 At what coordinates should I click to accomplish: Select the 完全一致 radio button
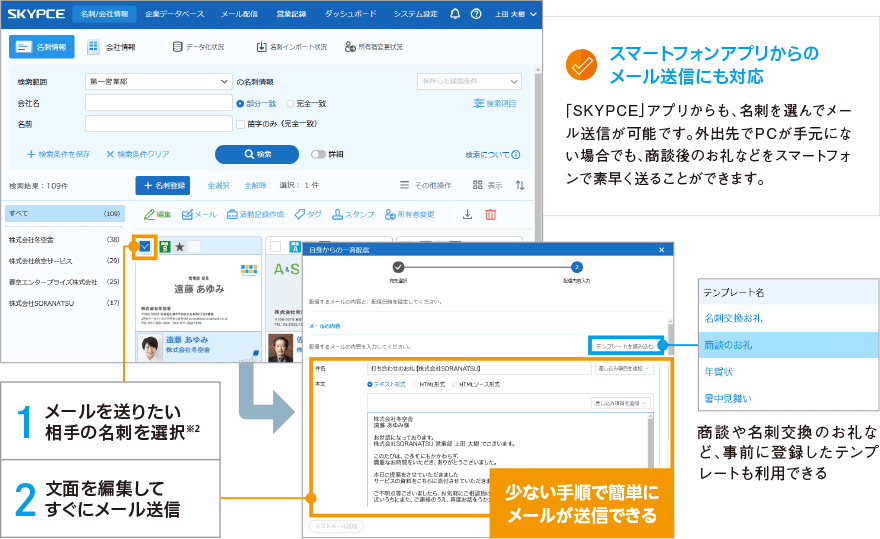pyautogui.click(x=290, y=103)
